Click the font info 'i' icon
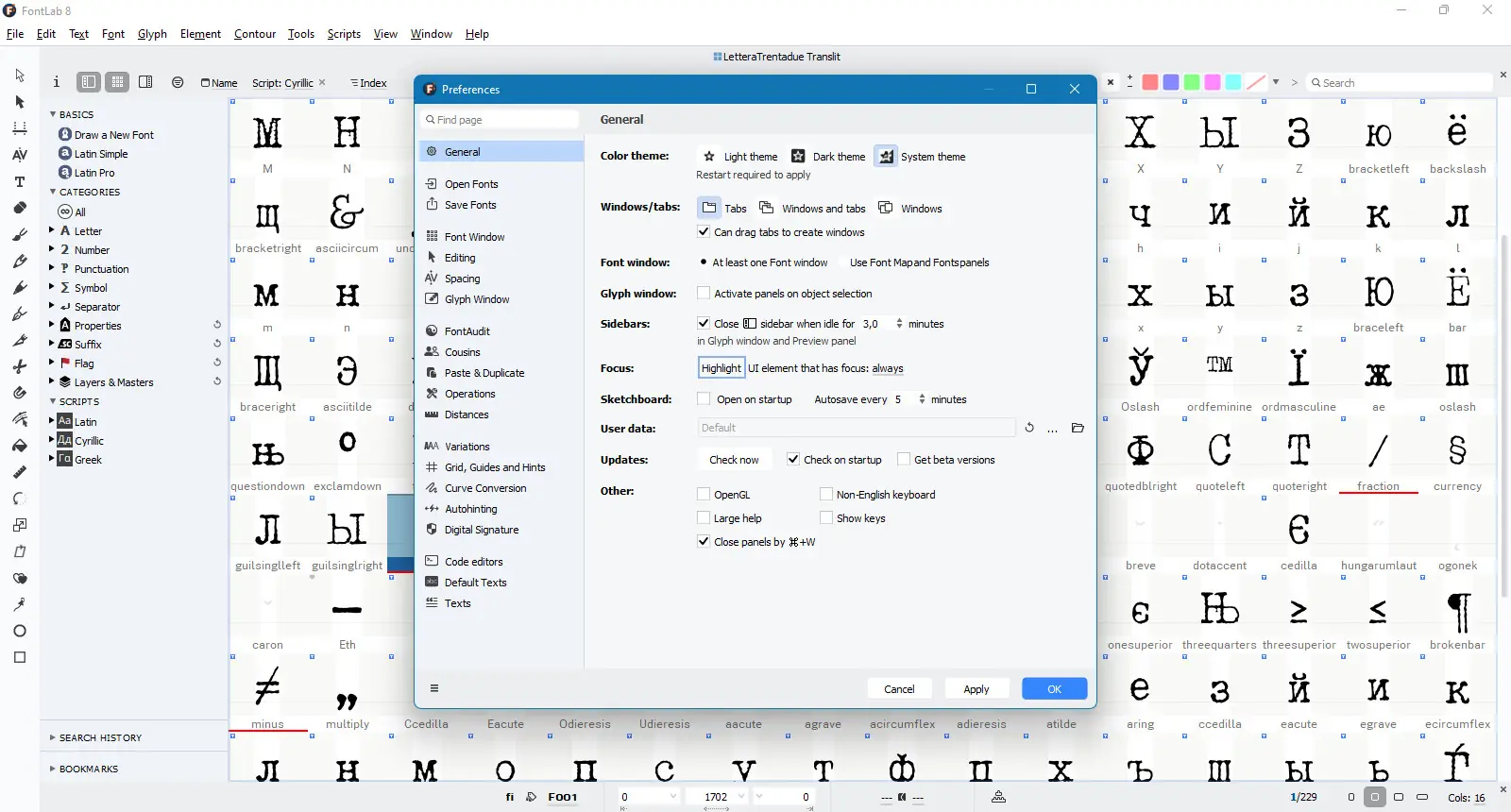The image size is (1511, 812). click(x=57, y=82)
